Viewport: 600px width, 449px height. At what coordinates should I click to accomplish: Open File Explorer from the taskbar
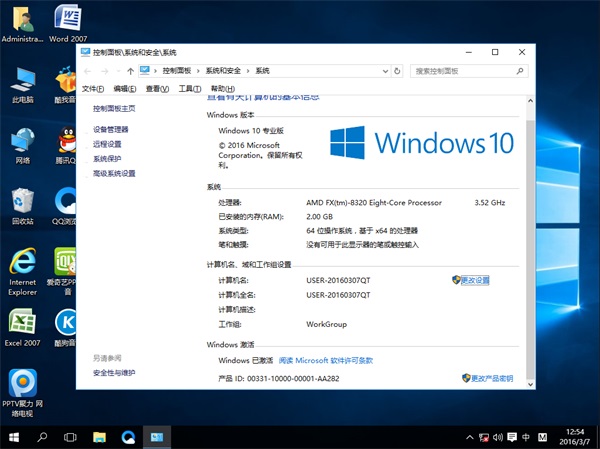click(x=99, y=438)
